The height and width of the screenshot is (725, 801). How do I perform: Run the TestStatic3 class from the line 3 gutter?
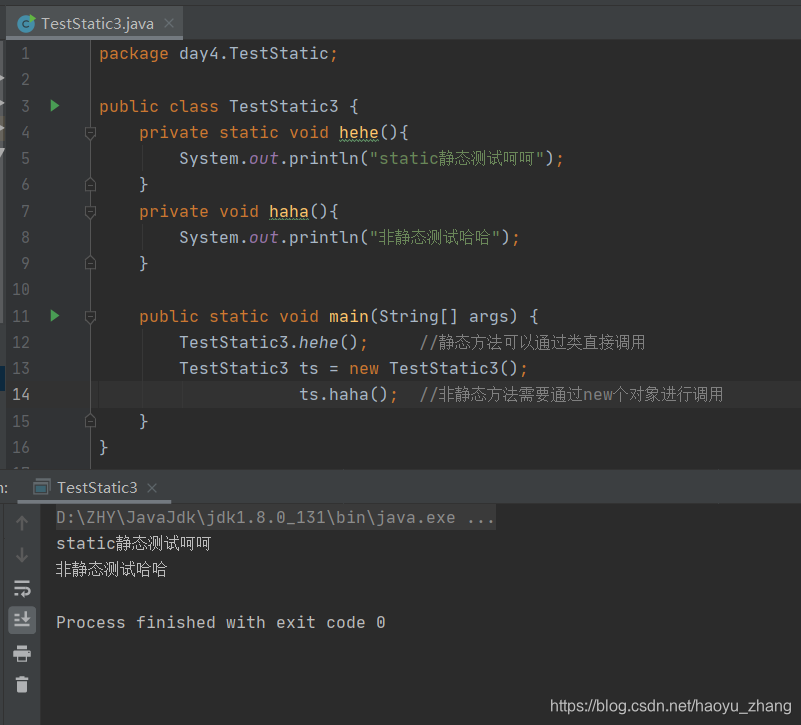(x=55, y=106)
